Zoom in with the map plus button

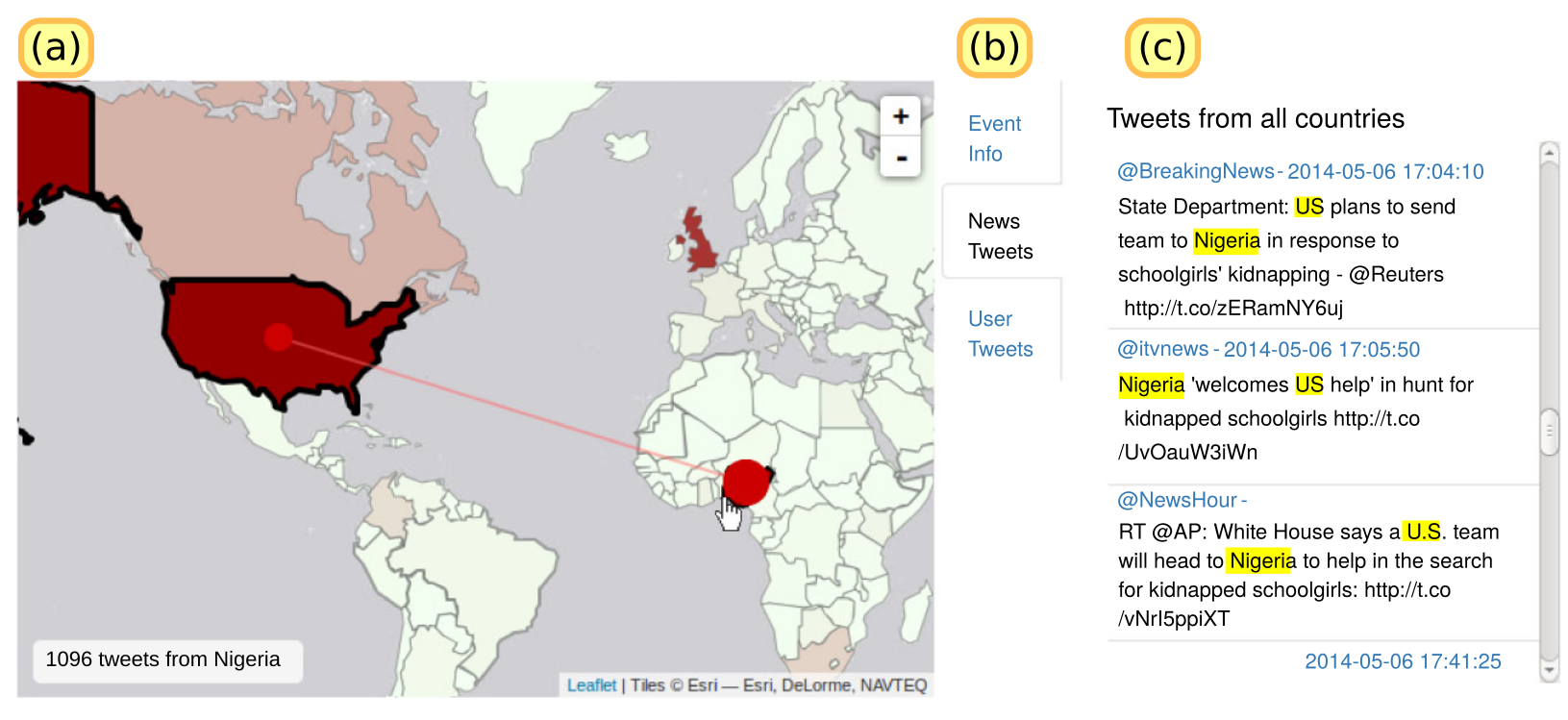[x=900, y=116]
